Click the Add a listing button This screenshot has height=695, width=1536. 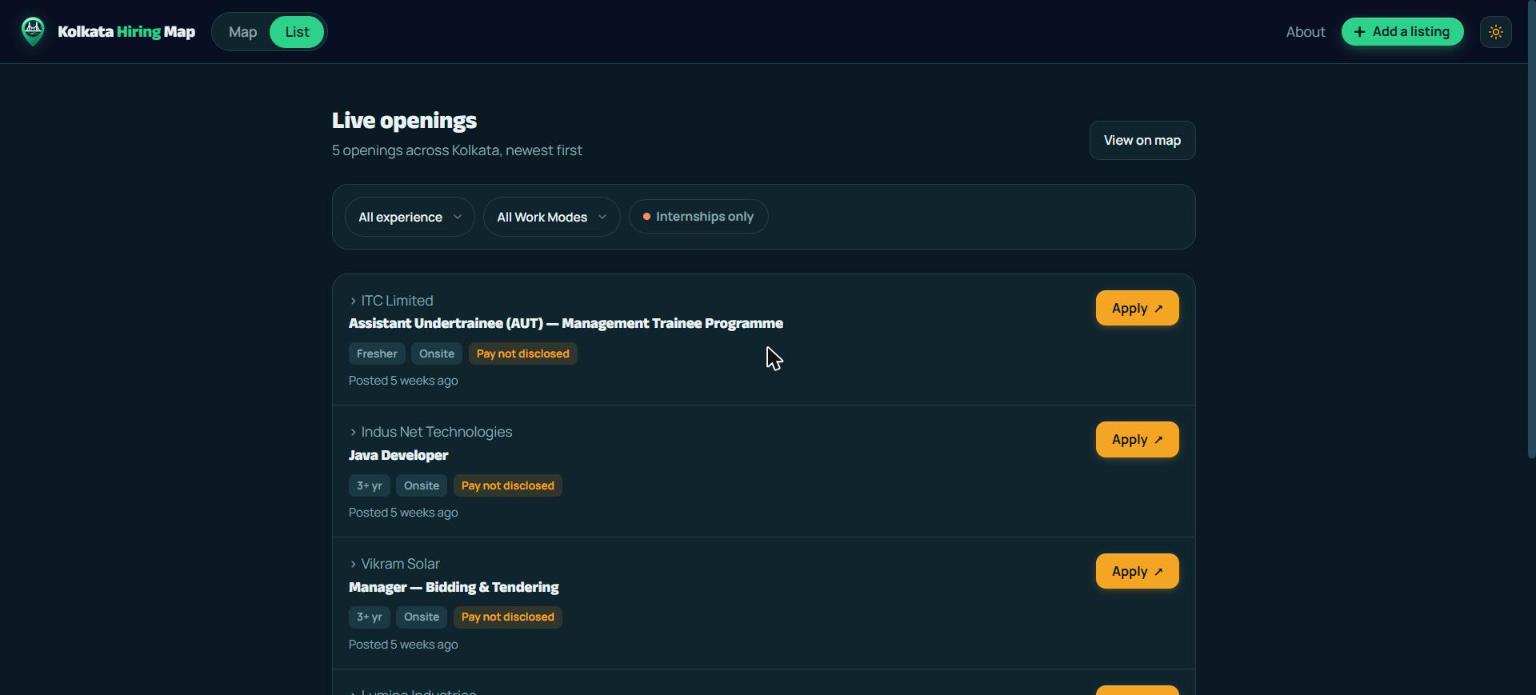click(1402, 32)
